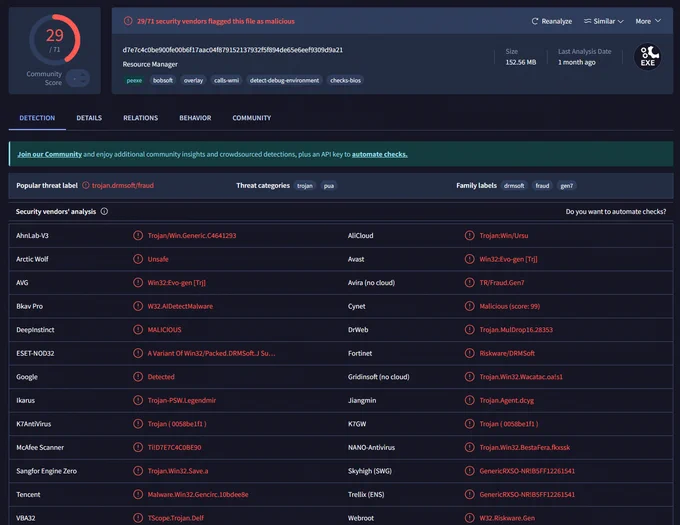This screenshot has width=680, height=525.
Task: Click the alert icon in the K7GW row
Action: tap(469, 424)
